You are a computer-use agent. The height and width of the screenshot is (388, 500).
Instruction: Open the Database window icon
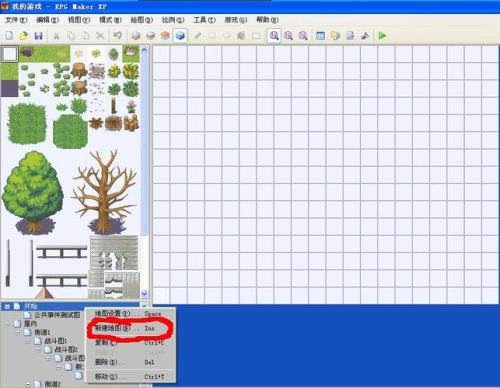tap(320, 35)
